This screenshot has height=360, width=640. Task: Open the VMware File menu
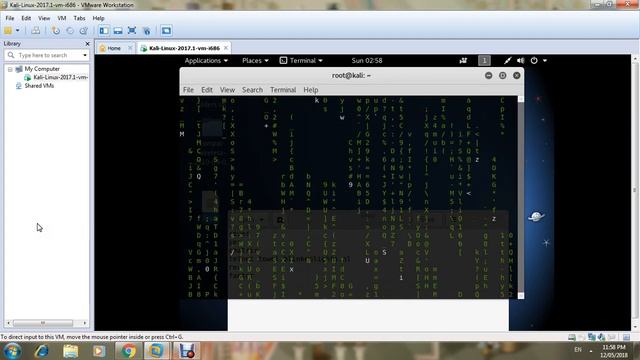[10, 18]
